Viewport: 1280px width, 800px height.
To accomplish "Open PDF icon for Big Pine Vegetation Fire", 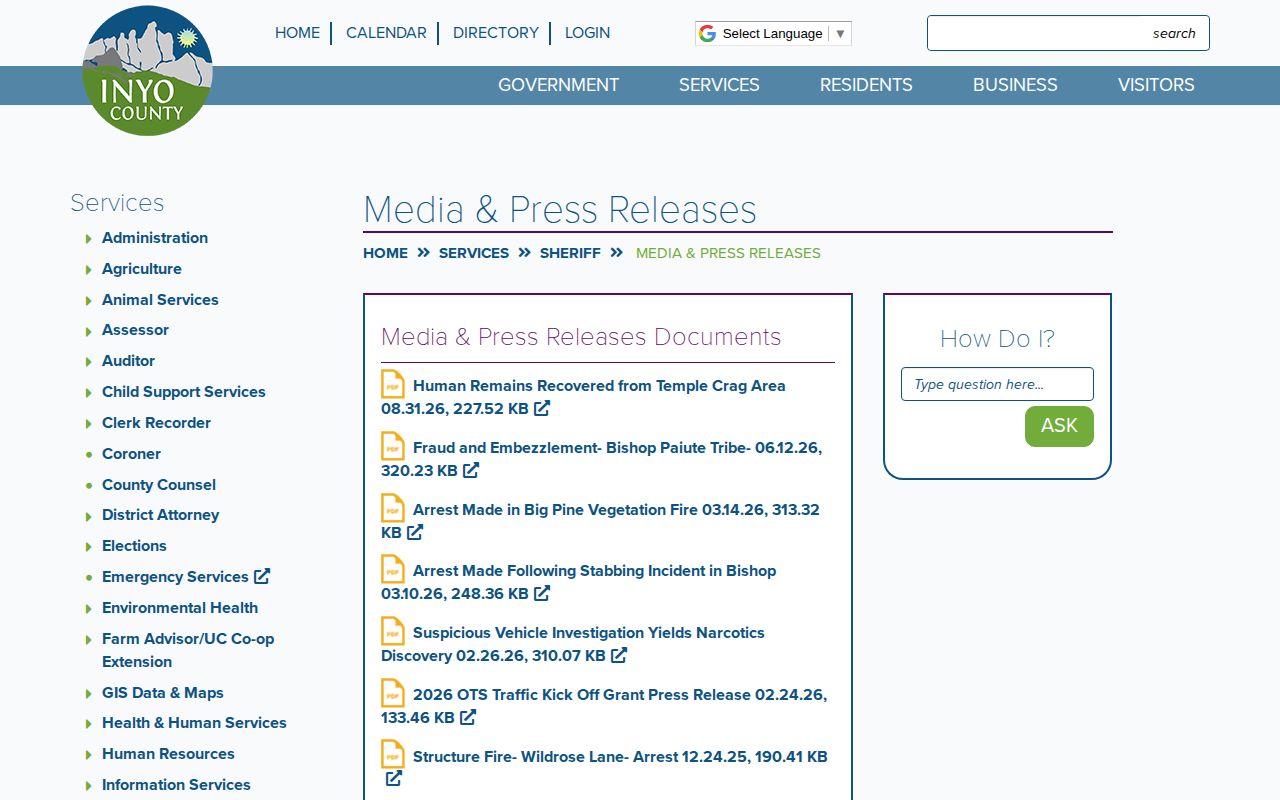I will [393, 508].
